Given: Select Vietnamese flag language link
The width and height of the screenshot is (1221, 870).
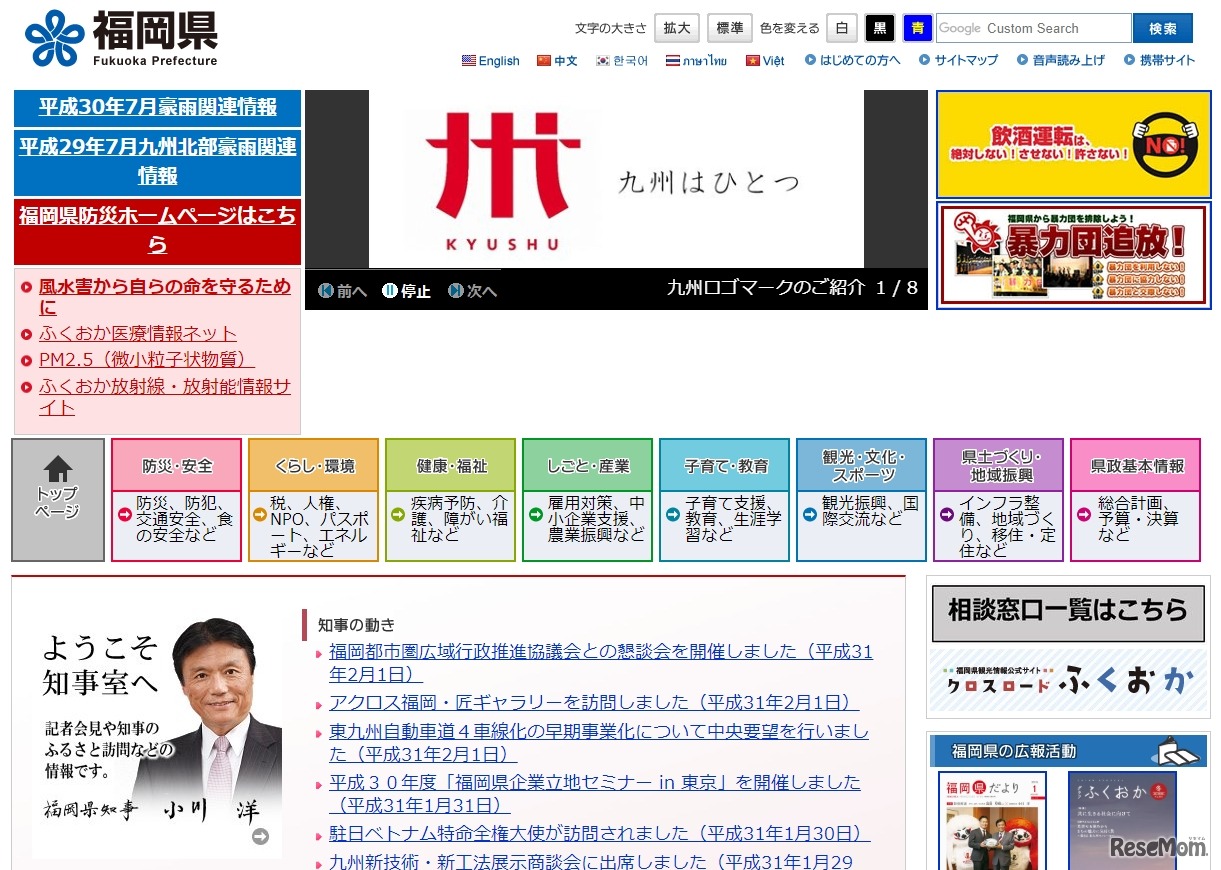Looking at the screenshot, I should coord(765,61).
